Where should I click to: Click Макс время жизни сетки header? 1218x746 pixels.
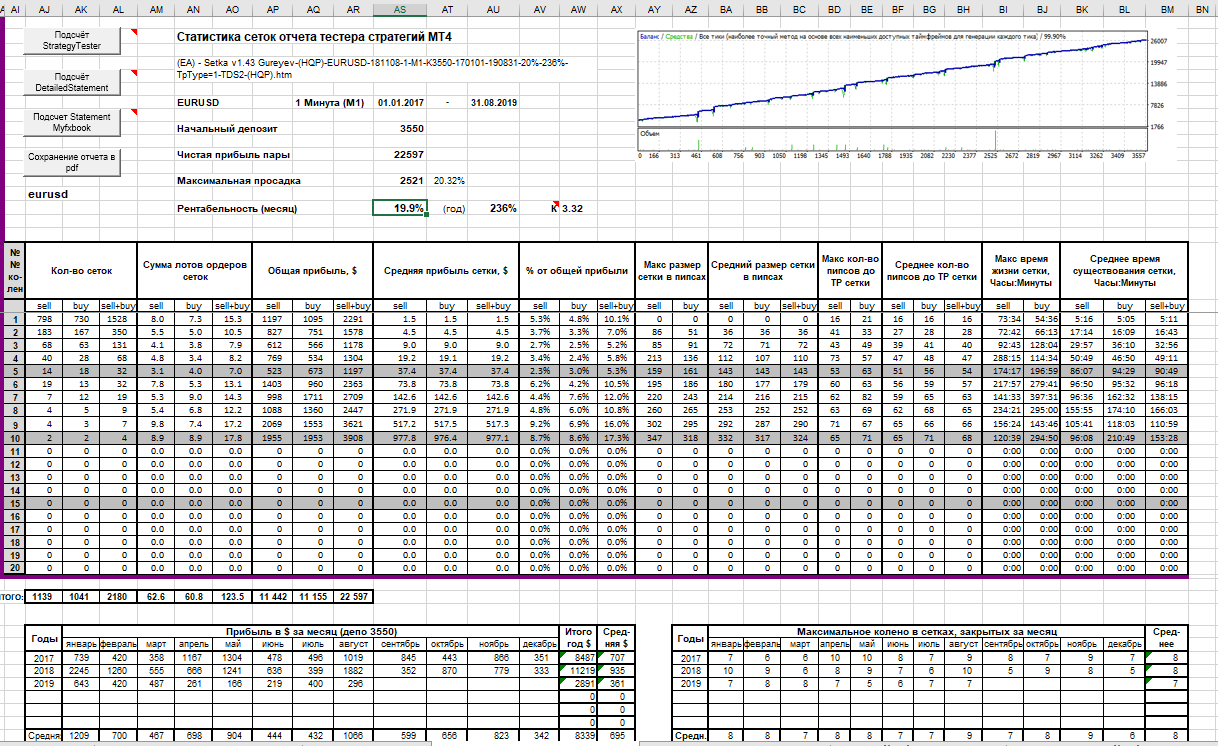1021,270
